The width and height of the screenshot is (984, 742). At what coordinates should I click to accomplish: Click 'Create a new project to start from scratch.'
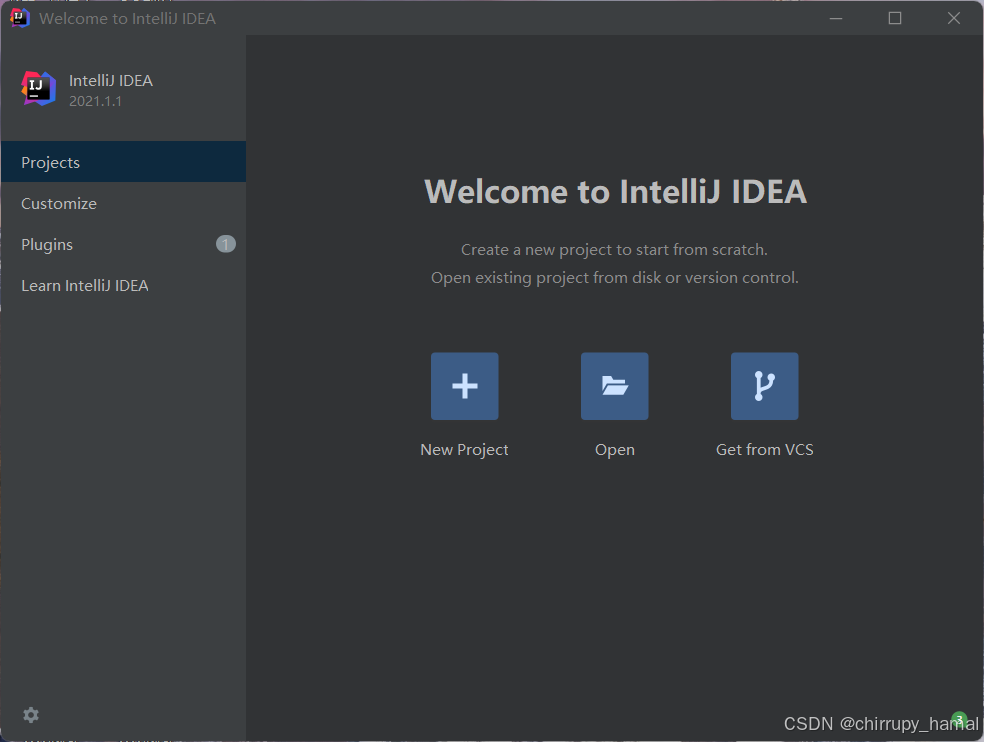pyautogui.click(x=614, y=250)
